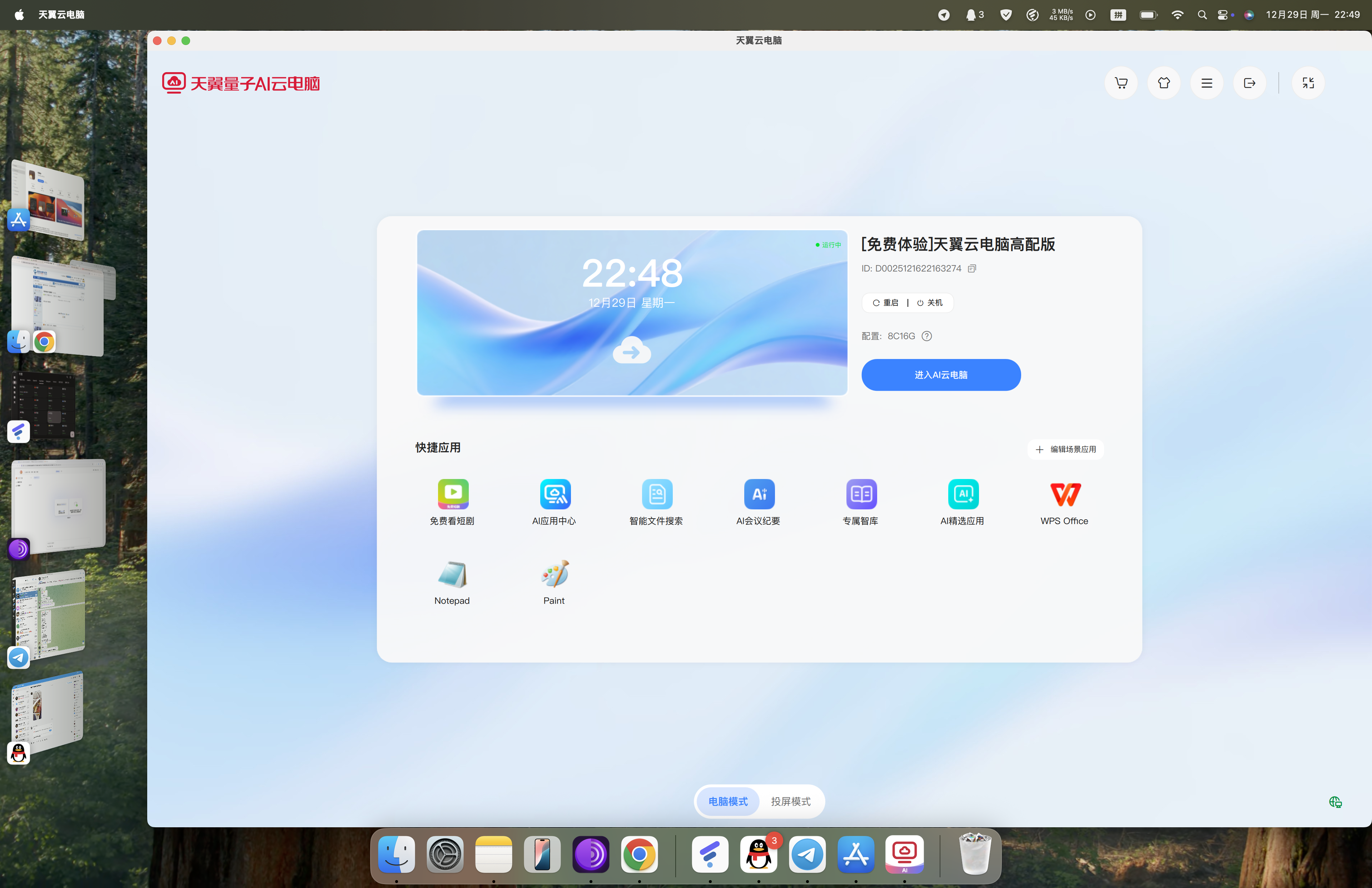
Task: Click 编辑场景应用 button
Action: 1065,449
